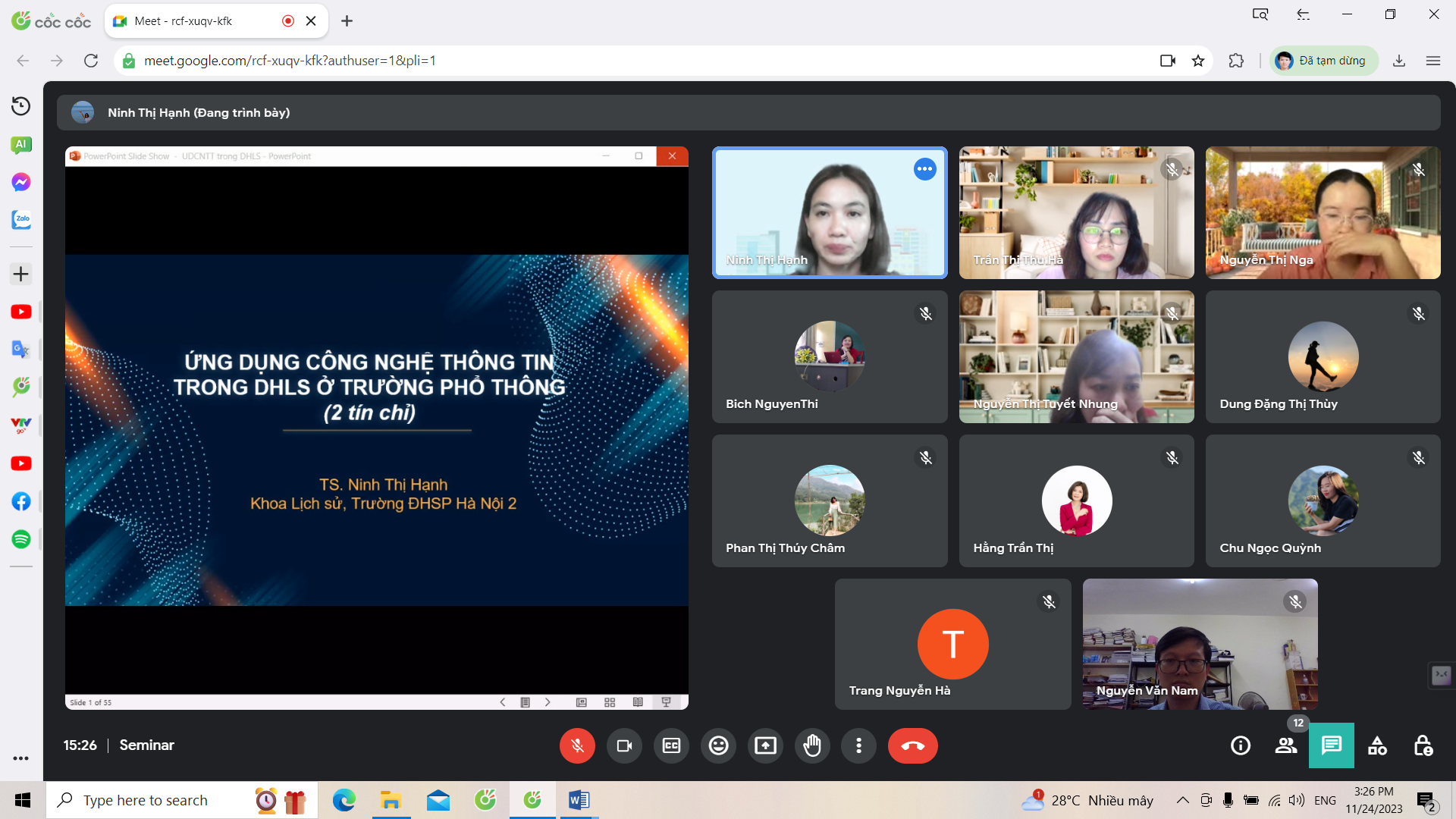Click the Normal view icon in PowerPoint status bar
Screen dimensions: 1456x819
pos(582,702)
